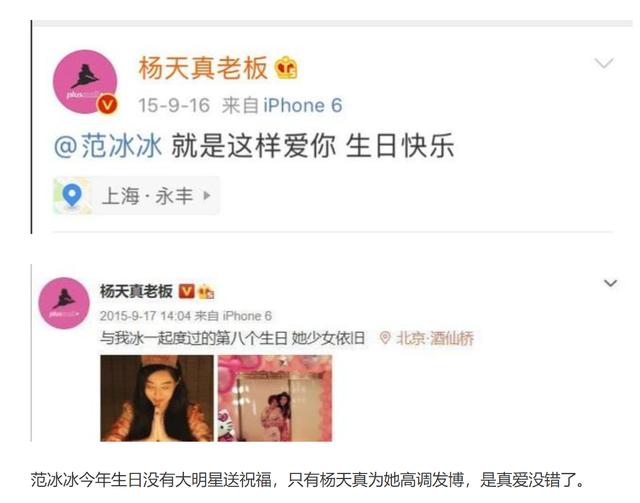Click the iPhone 6 source link in top post
Viewport: 640px width, 503px height.
click(302, 105)
